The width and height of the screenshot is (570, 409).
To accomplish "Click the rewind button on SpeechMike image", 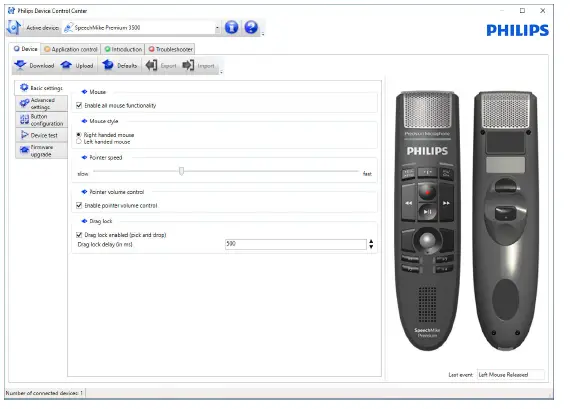I will click(408, 203).
